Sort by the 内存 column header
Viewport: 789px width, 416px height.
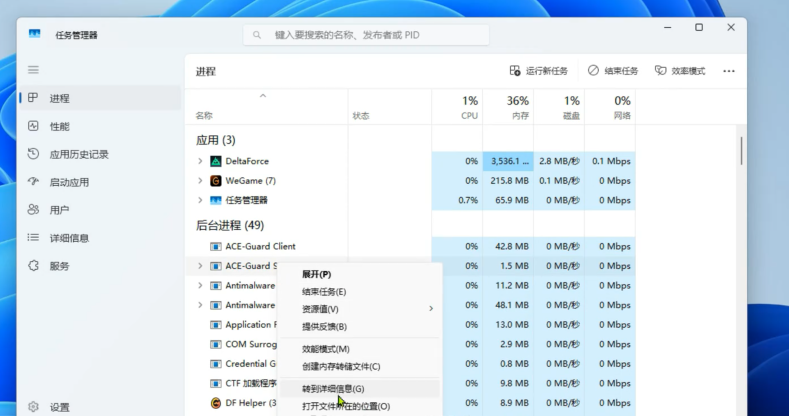pos(508,107)
